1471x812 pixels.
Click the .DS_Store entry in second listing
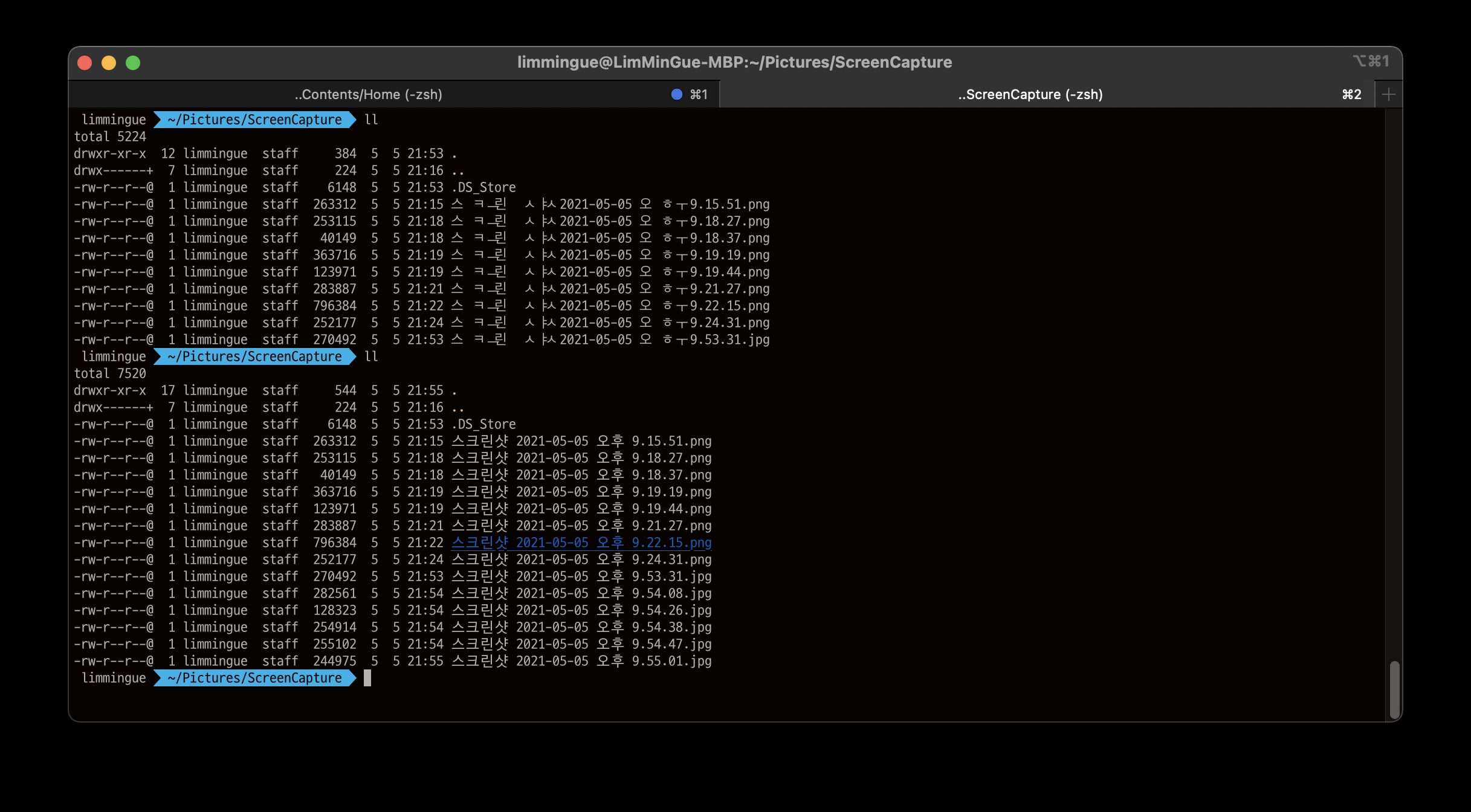(483, 424)
